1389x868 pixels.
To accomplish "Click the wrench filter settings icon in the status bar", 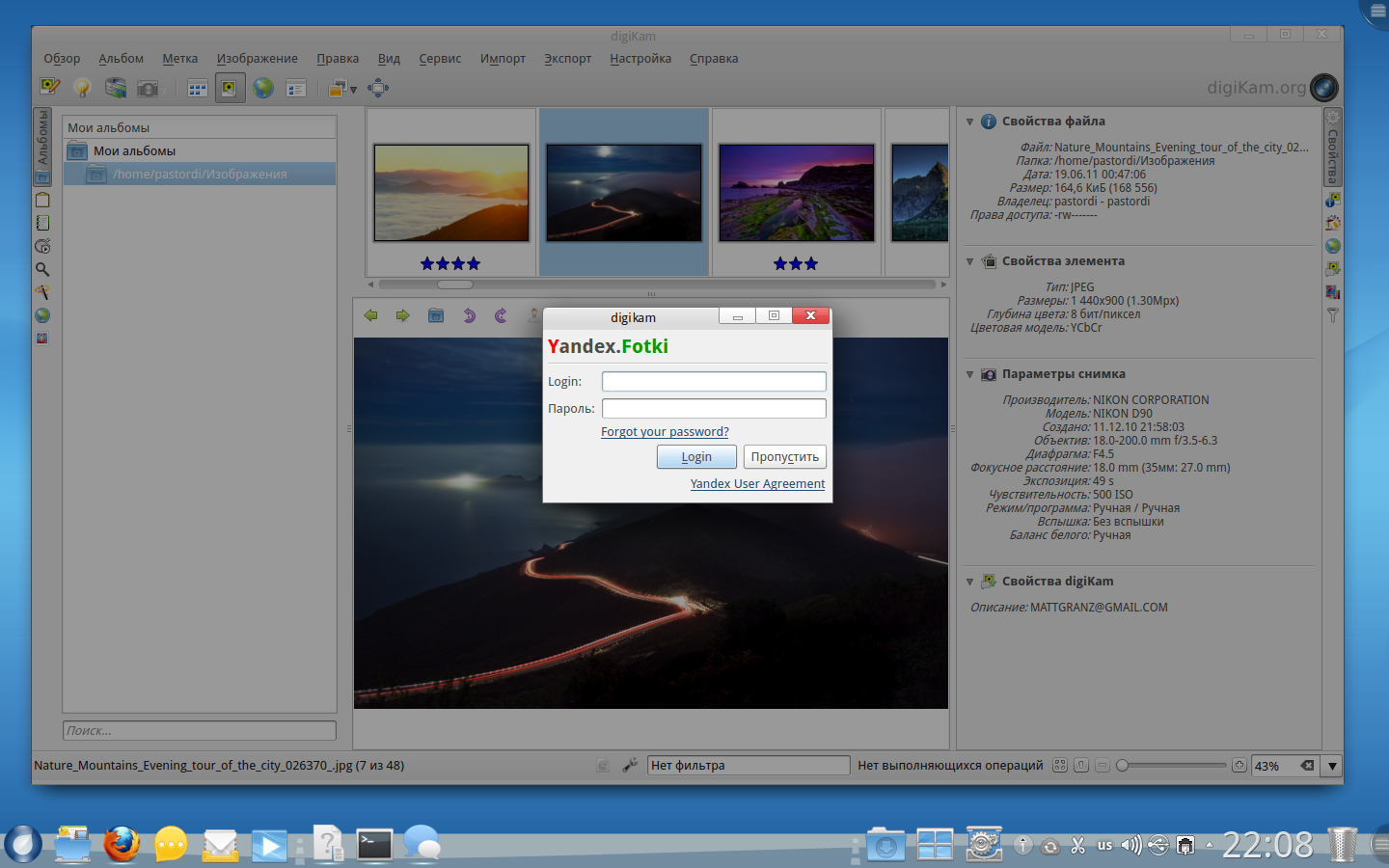I will (630, 765).
